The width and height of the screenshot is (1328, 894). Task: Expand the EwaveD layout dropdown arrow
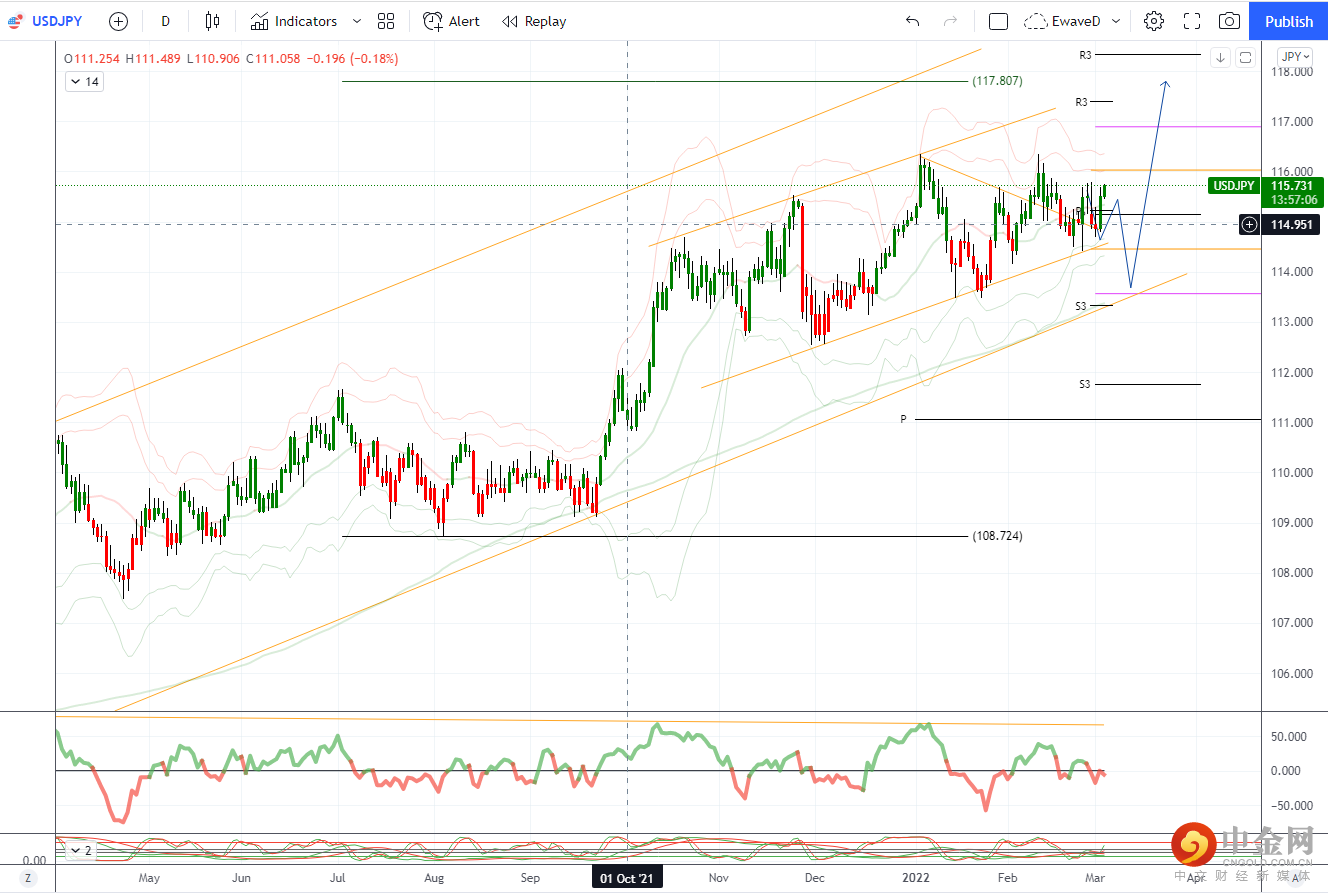pos(1116,21)
